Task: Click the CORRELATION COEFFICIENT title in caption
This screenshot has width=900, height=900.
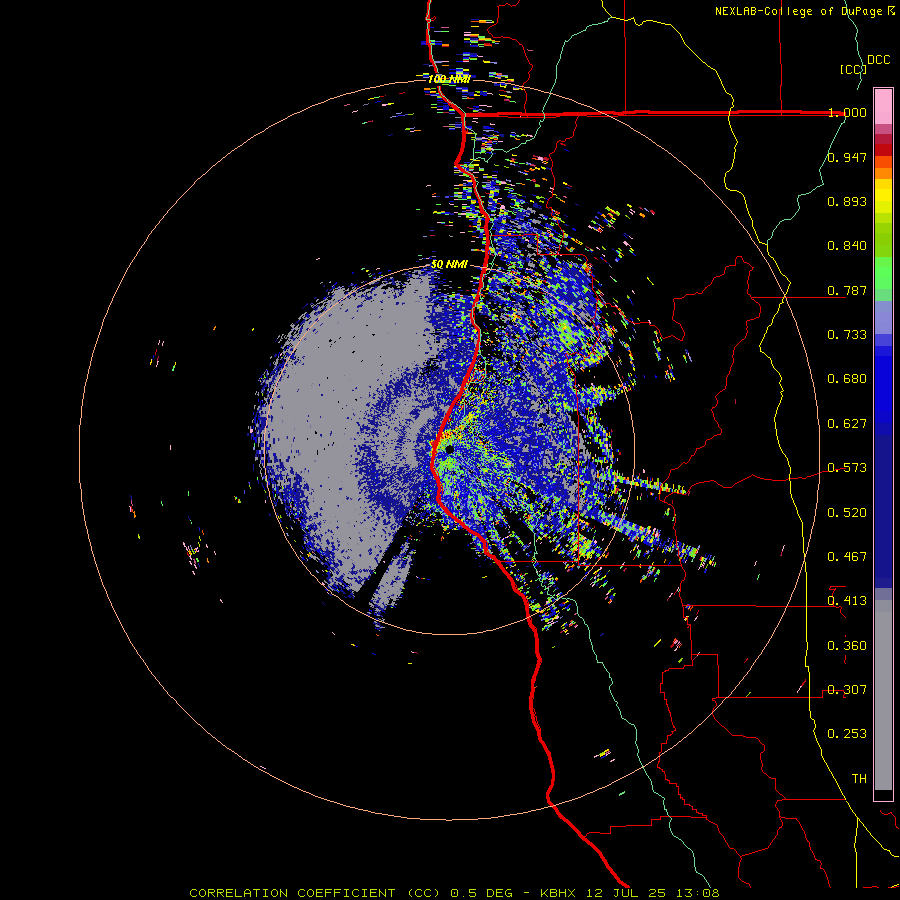Action: point(292,893)
